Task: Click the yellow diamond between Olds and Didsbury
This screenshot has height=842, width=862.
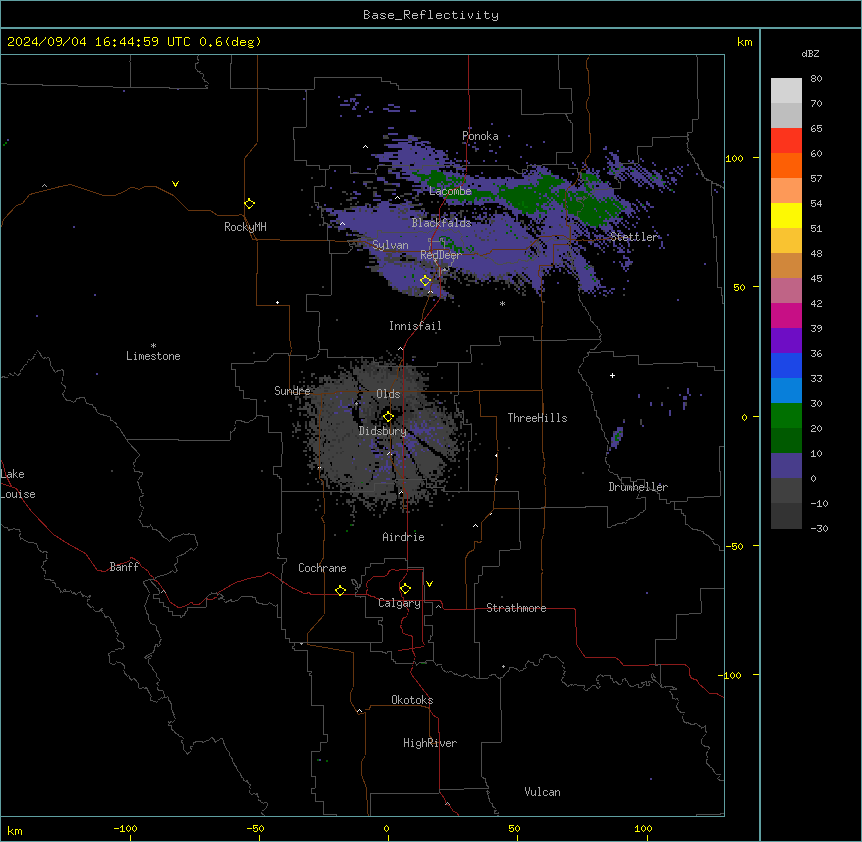Action: [x=389, y=417]
